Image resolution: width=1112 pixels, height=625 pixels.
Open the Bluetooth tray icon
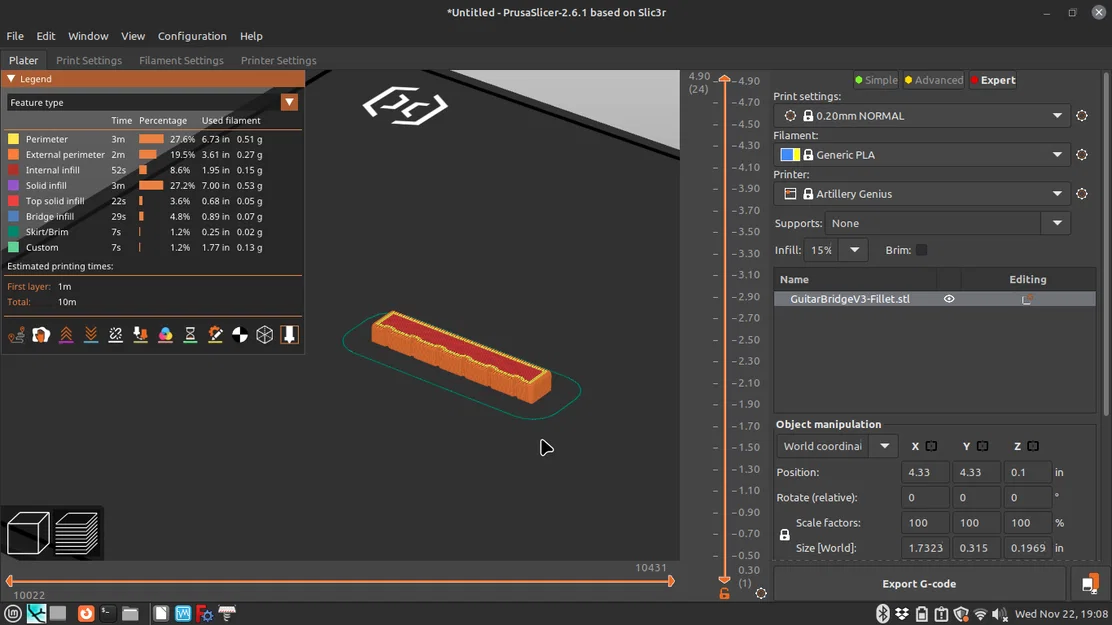[882, 614]
